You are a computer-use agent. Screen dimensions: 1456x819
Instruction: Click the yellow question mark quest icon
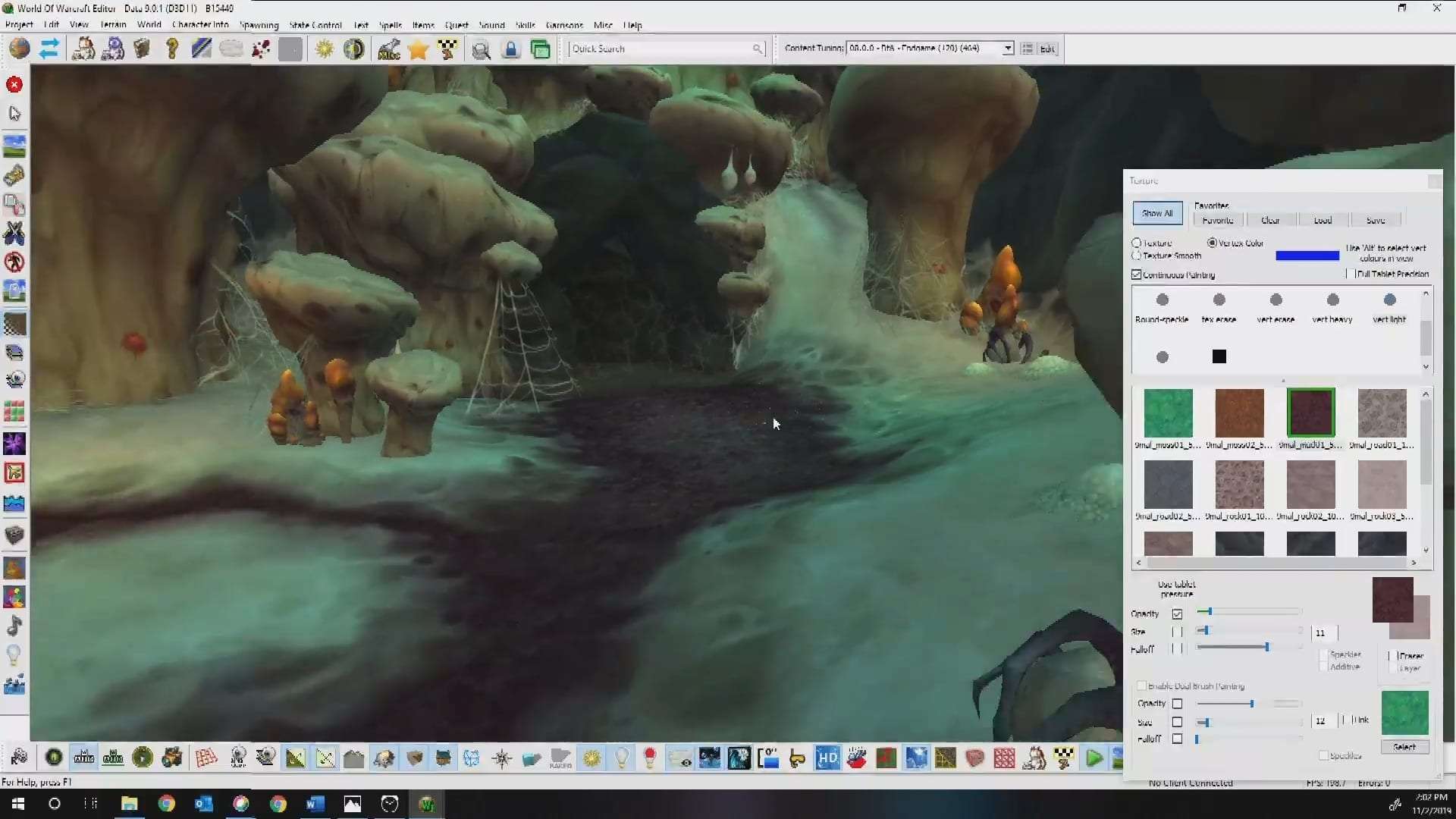[172, 49]
